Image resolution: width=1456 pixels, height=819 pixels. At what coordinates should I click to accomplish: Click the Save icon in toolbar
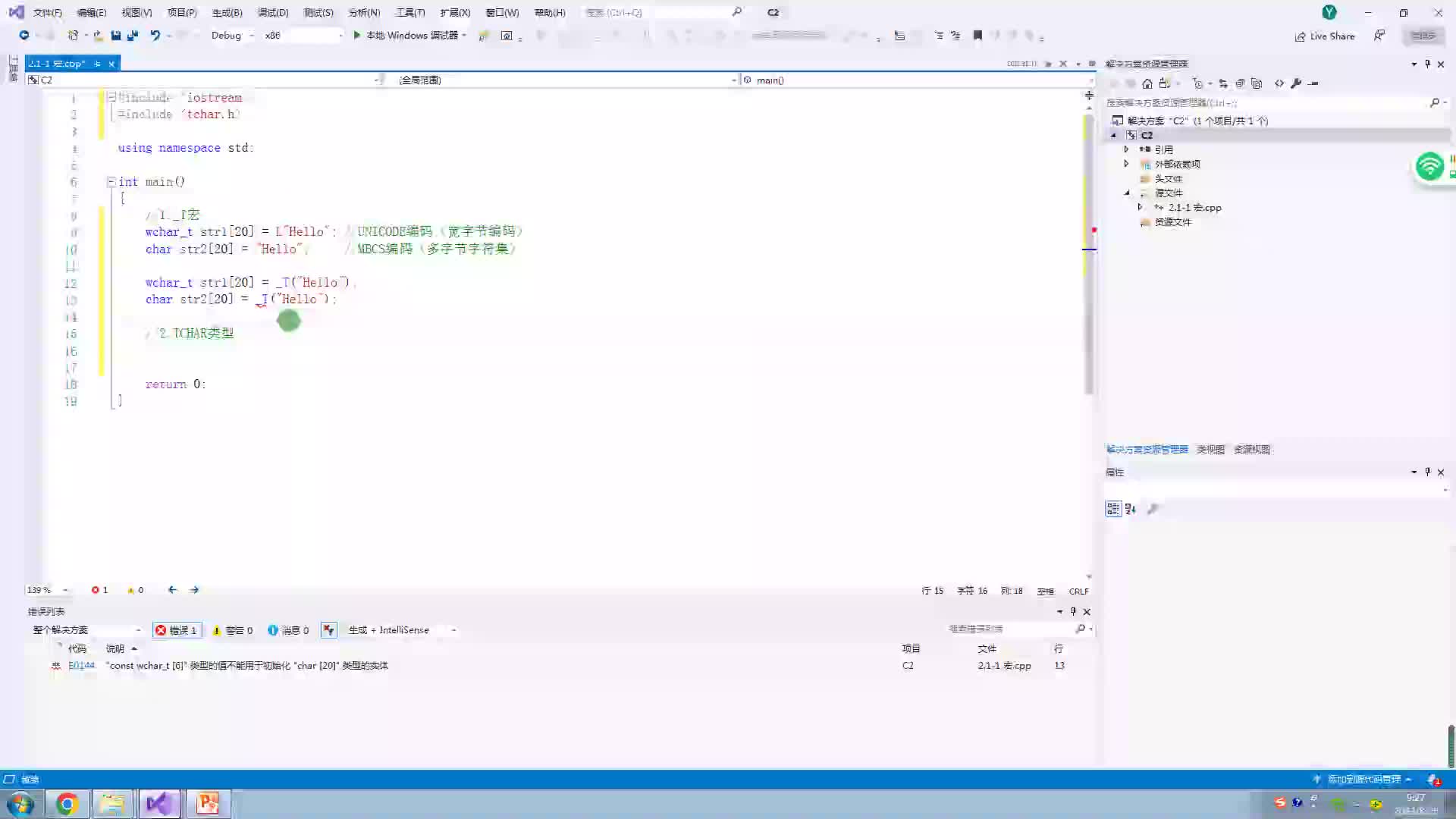pos(116,35)
